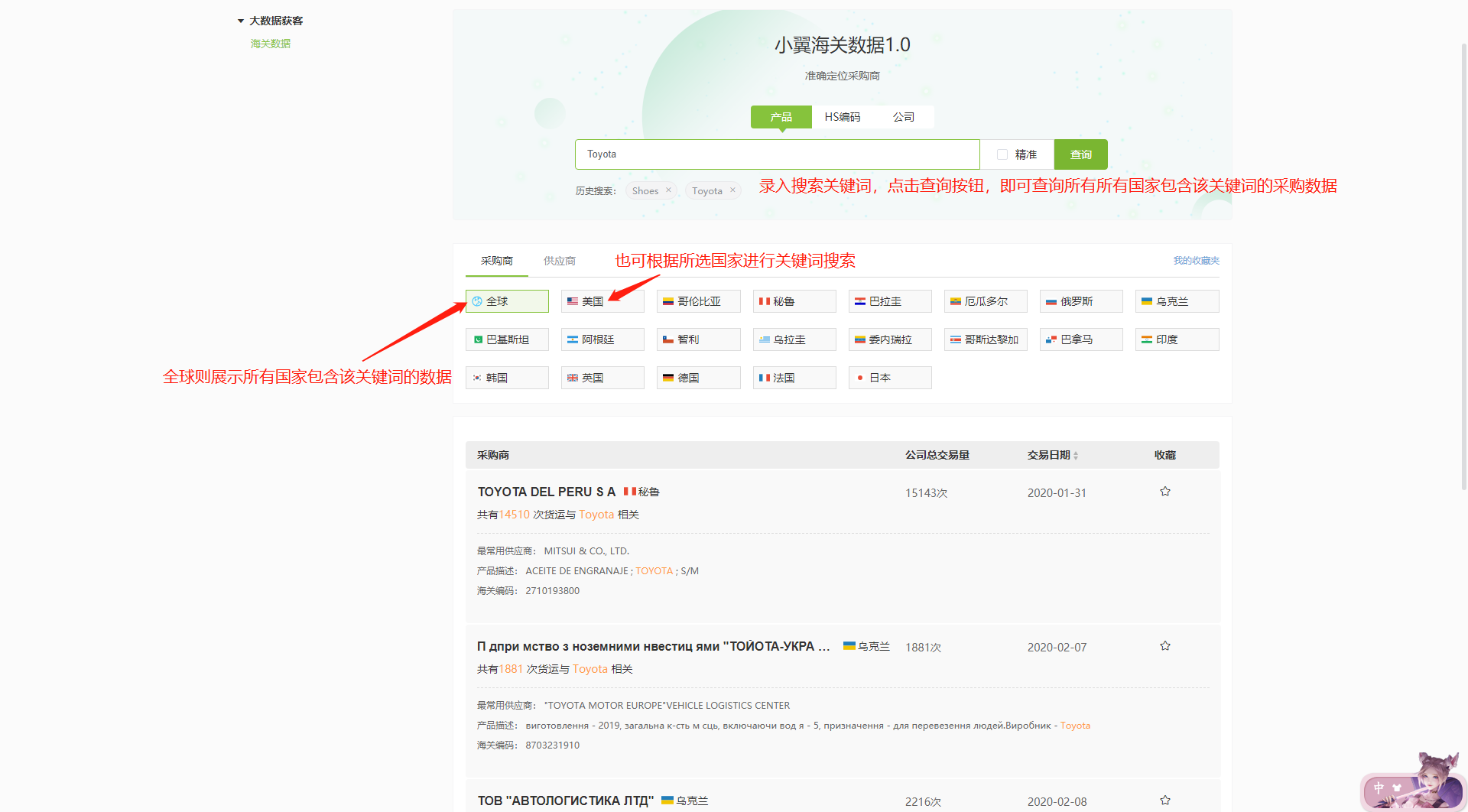Switch to the HS编码 search tab
The height and width of the screenshot is (812, 1468).
(842, 117)
